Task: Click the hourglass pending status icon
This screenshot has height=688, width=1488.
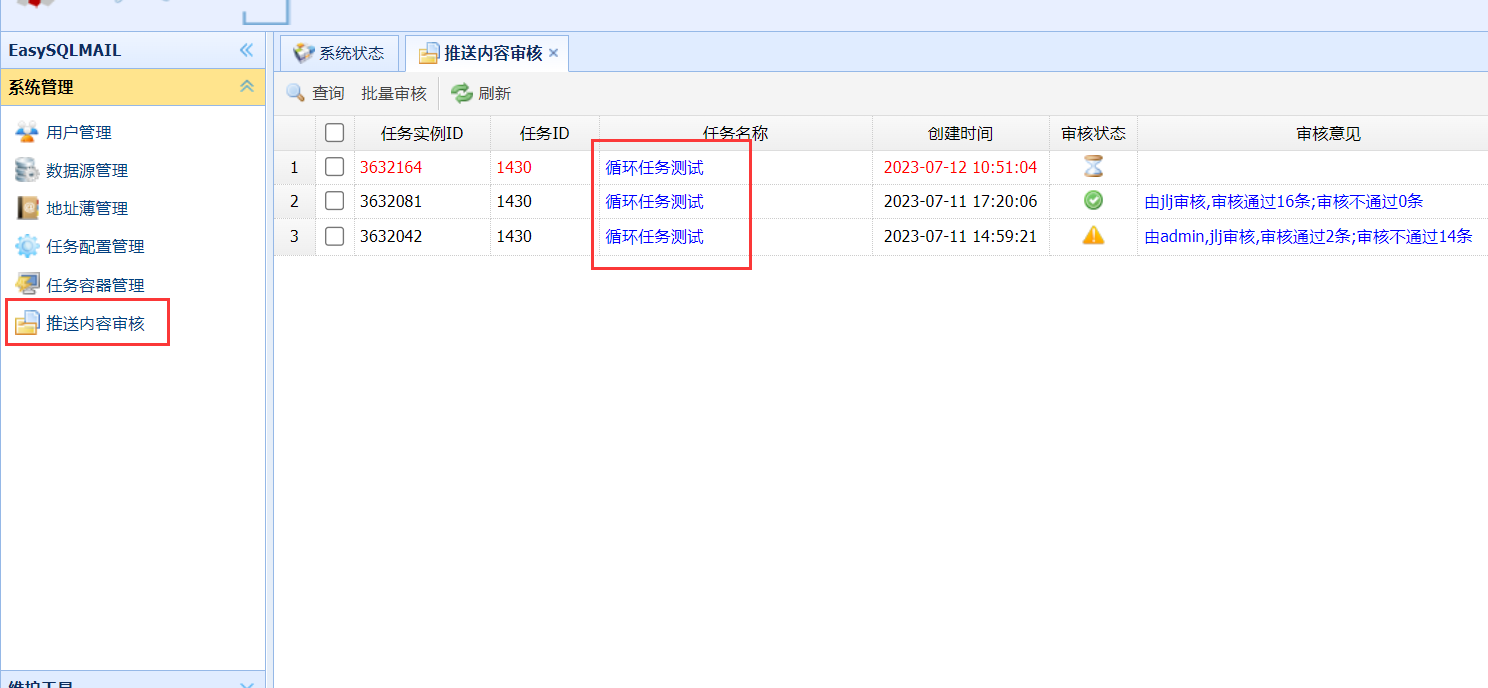Action: (1093, 167)
